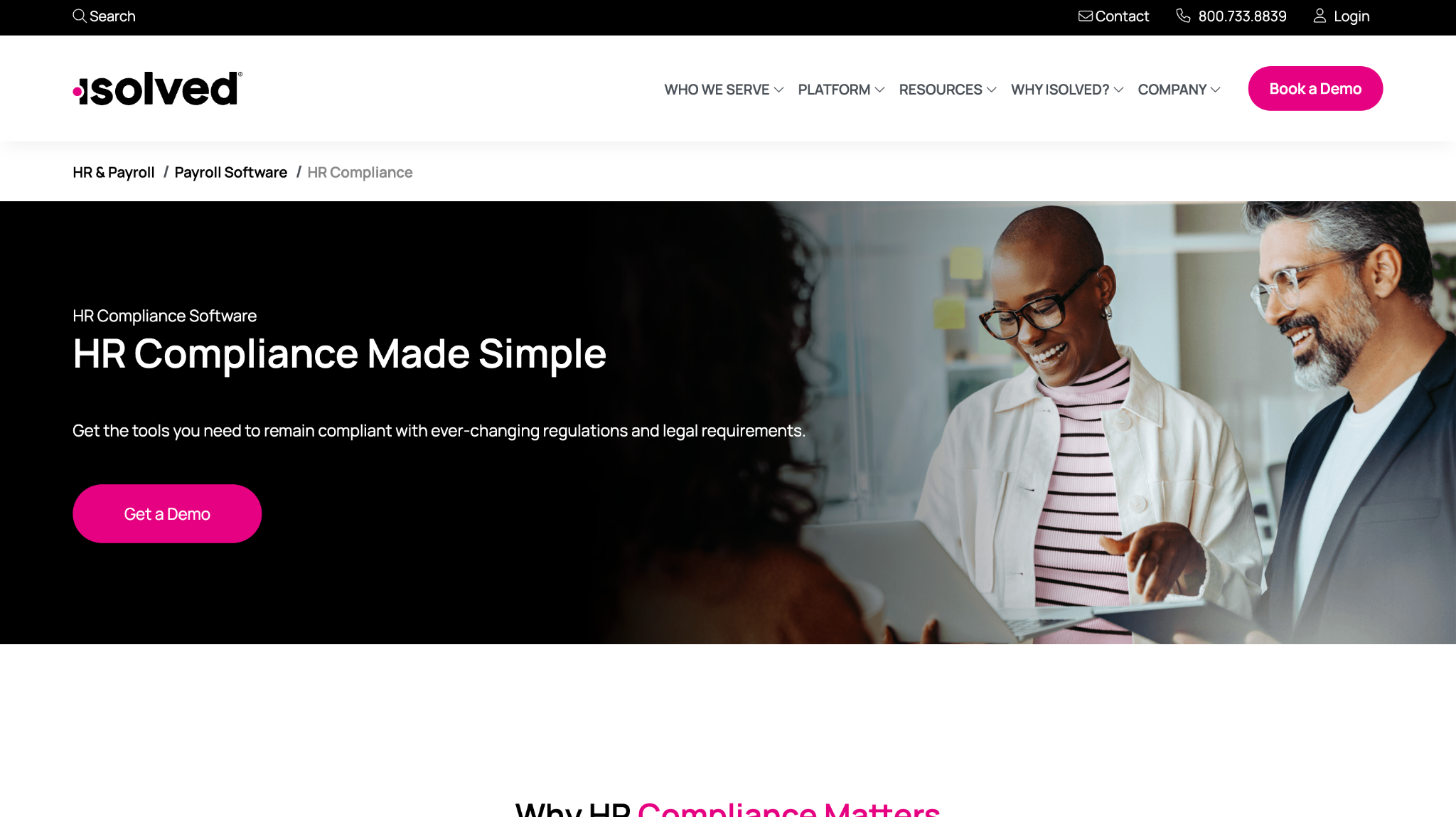Expand the Who We Serve chevron

point(778,90)
